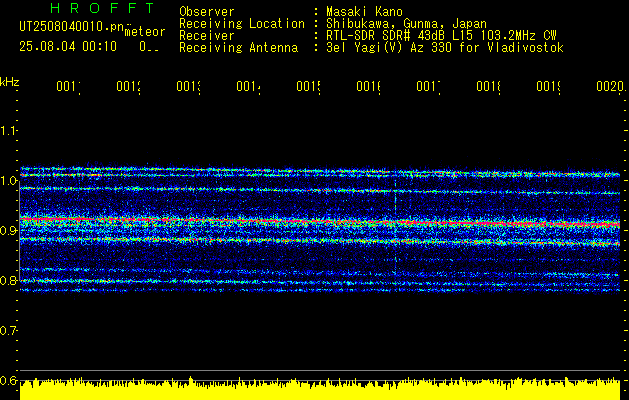Click the 0014 time marker

pyautogui.click(x=248, y=86)
